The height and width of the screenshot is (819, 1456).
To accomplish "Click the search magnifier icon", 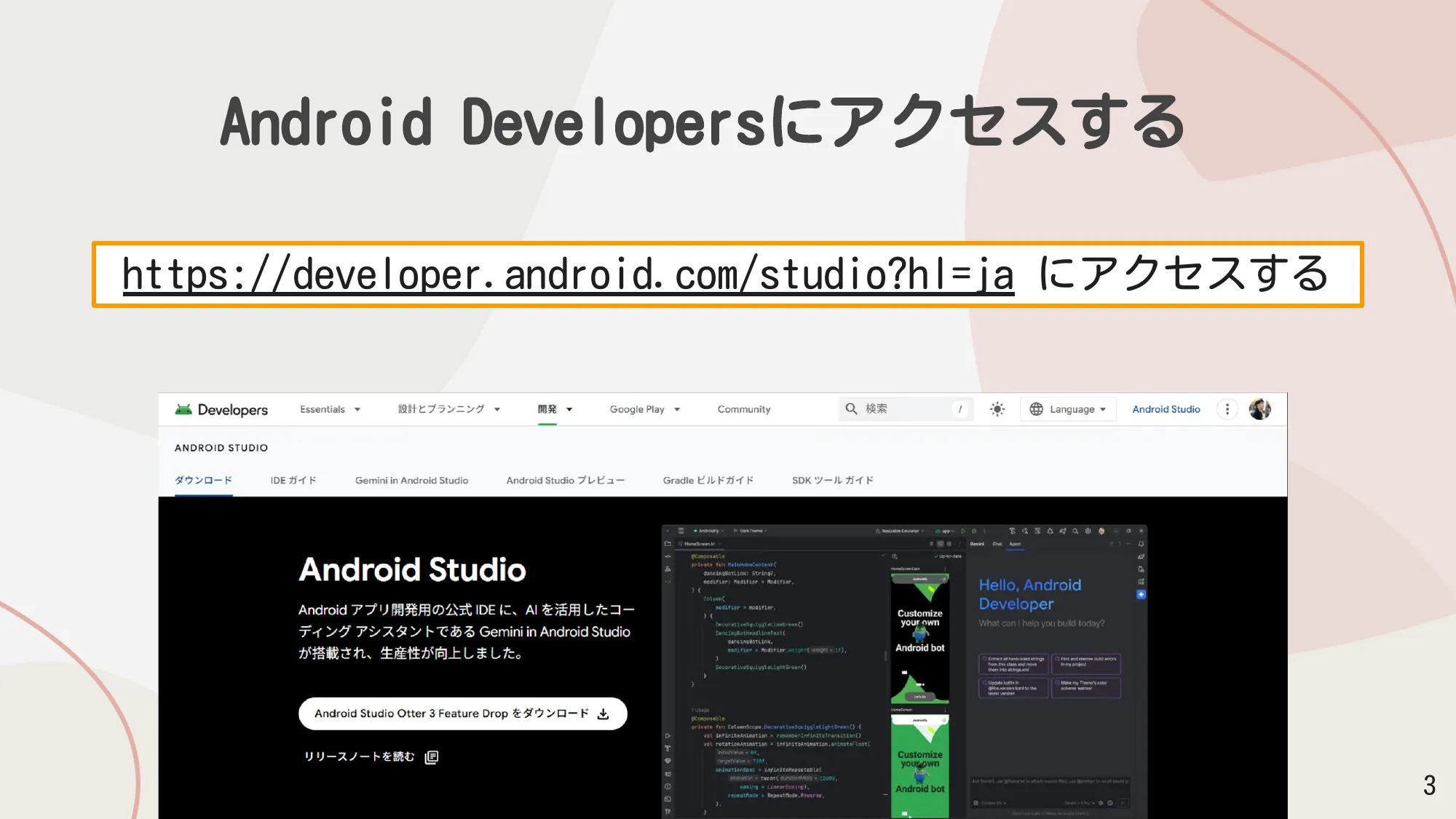I will tap(851, 408).
